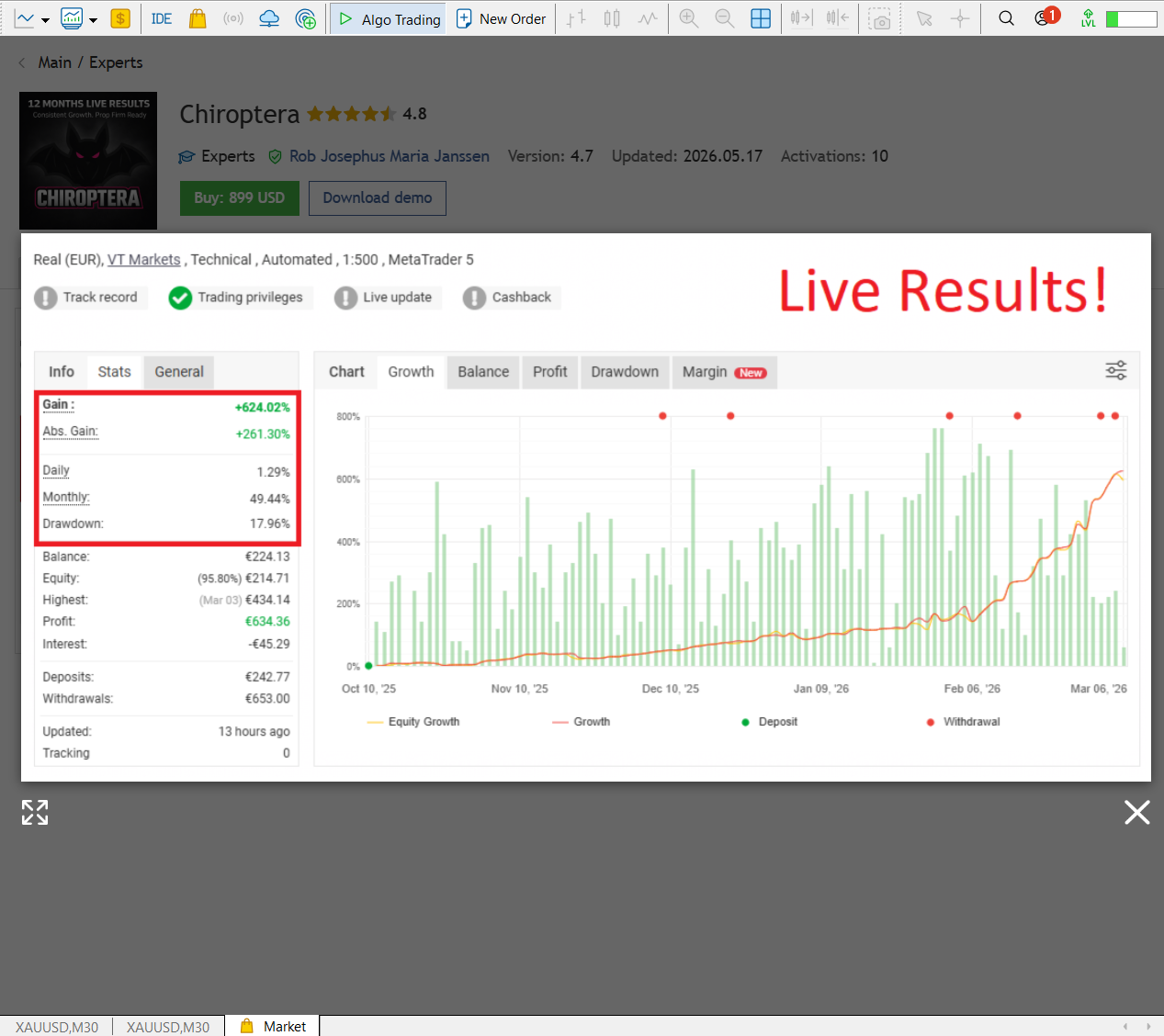Click Buy: 899 USD button
This screenshot has width=1164, height=1036.
coord(240,197)
